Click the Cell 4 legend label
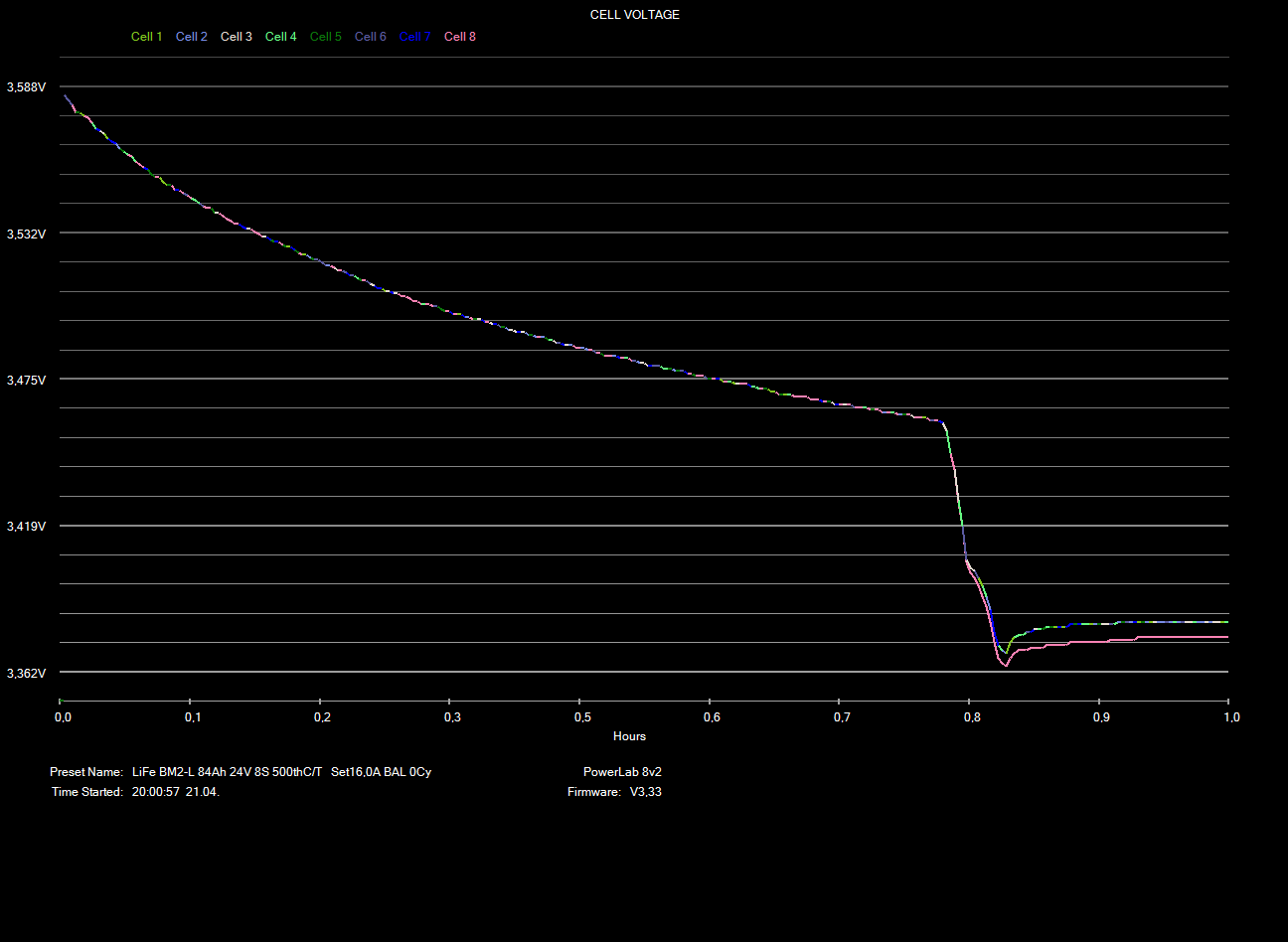Viewport: 1288px width, 942px height. pyautogui.click(x=280, y=37)
